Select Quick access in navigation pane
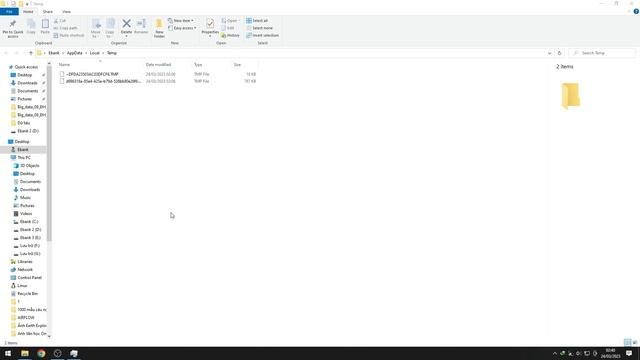Viewport: 640px width, 360px height. click(x=26, y=67)
